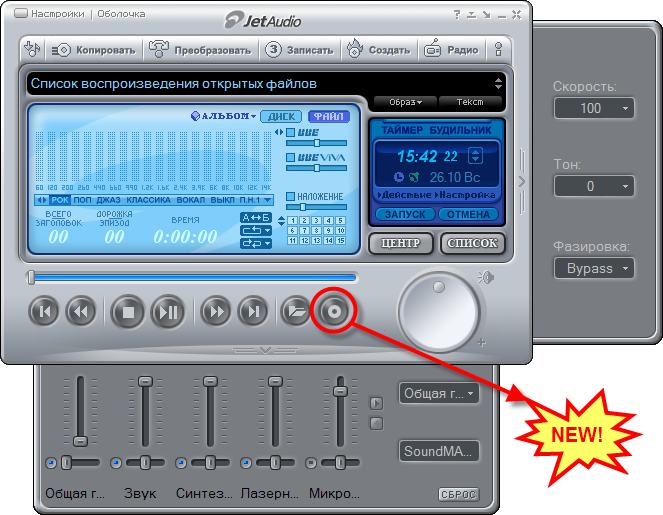Screen dimensions: 663x515
Task: Switch to the ТАЙМЕР tab
Action: click(402, 130)
